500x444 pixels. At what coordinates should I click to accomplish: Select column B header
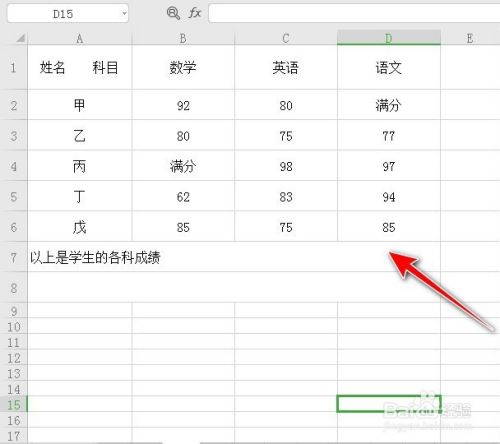[x=183, y=38]
